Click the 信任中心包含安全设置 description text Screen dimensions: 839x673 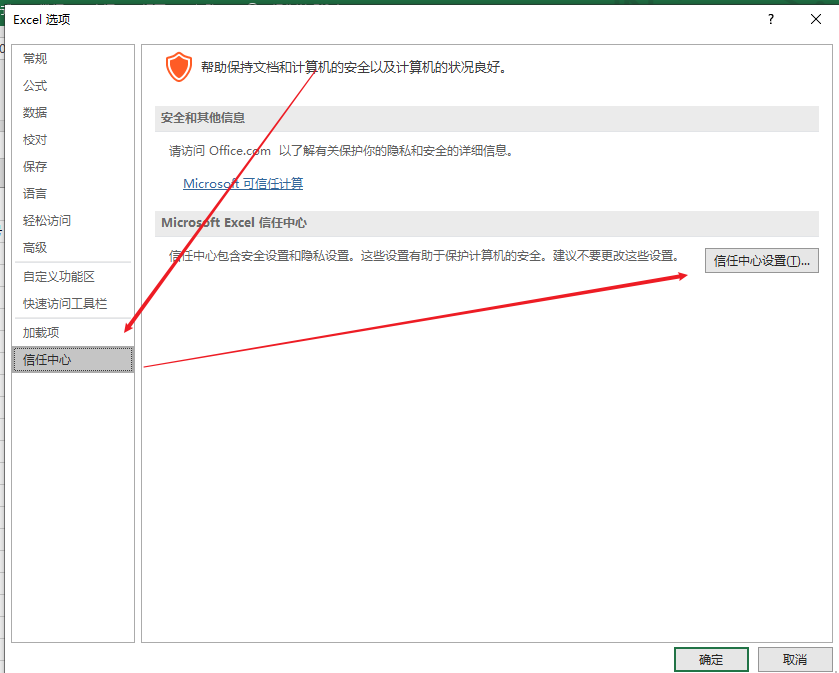pos(424,256)
